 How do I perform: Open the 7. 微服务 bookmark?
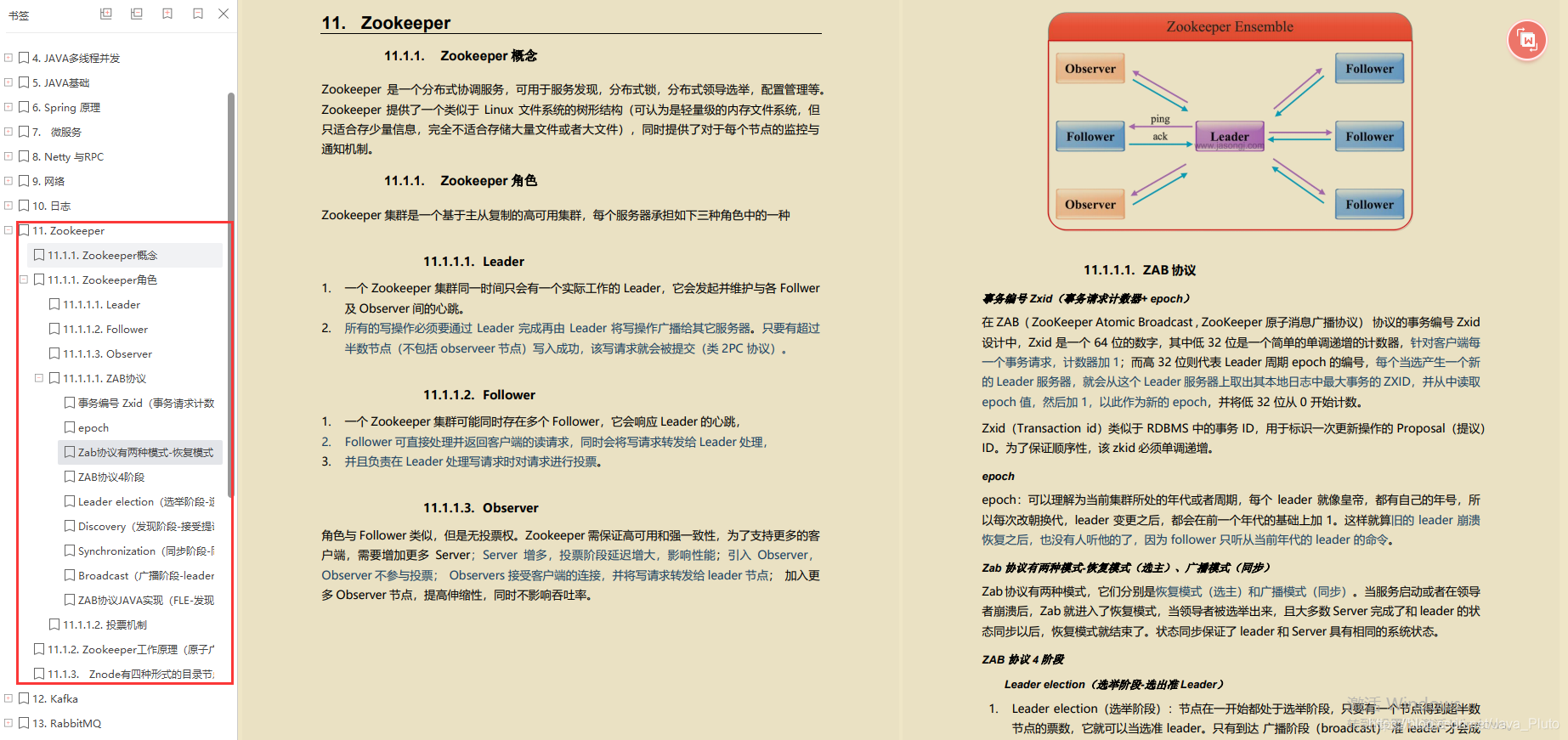click(x=57, y=132)
